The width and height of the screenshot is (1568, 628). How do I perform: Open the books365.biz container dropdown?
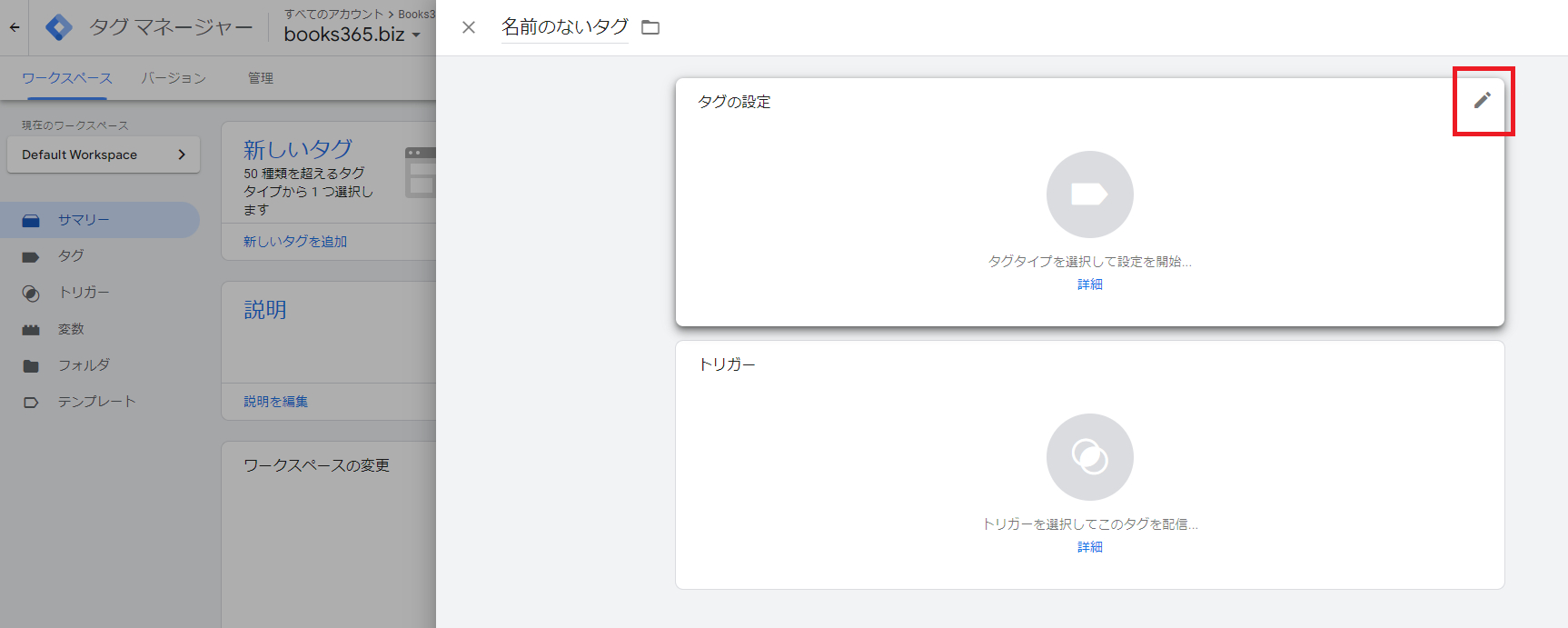pos(352,35)
